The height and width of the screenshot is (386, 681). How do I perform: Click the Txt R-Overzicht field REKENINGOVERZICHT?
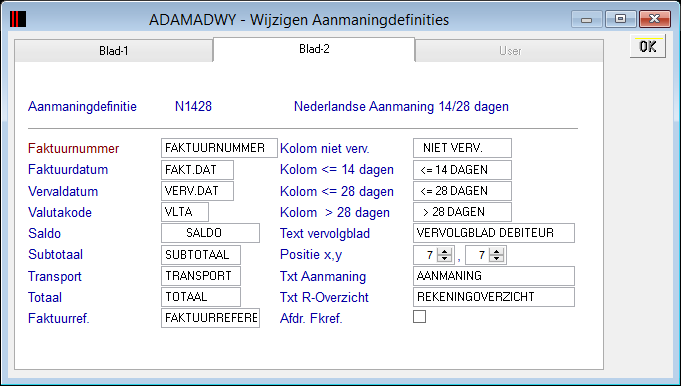[x=494, y=297]
